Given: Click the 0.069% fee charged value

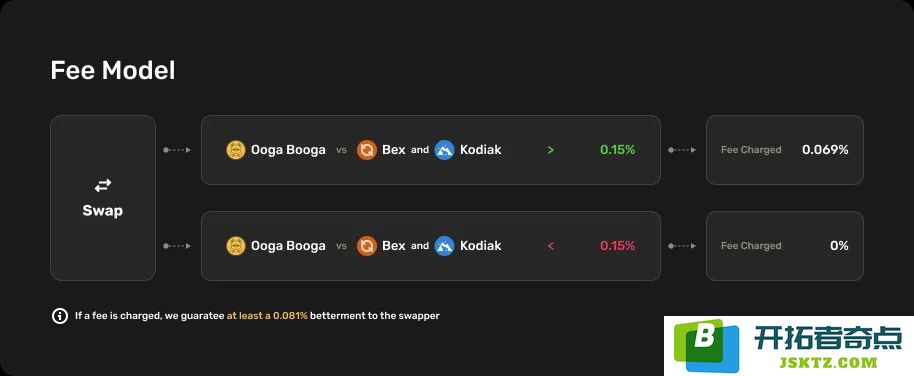Looking at the screenshot, I should [x=825, y=150].
